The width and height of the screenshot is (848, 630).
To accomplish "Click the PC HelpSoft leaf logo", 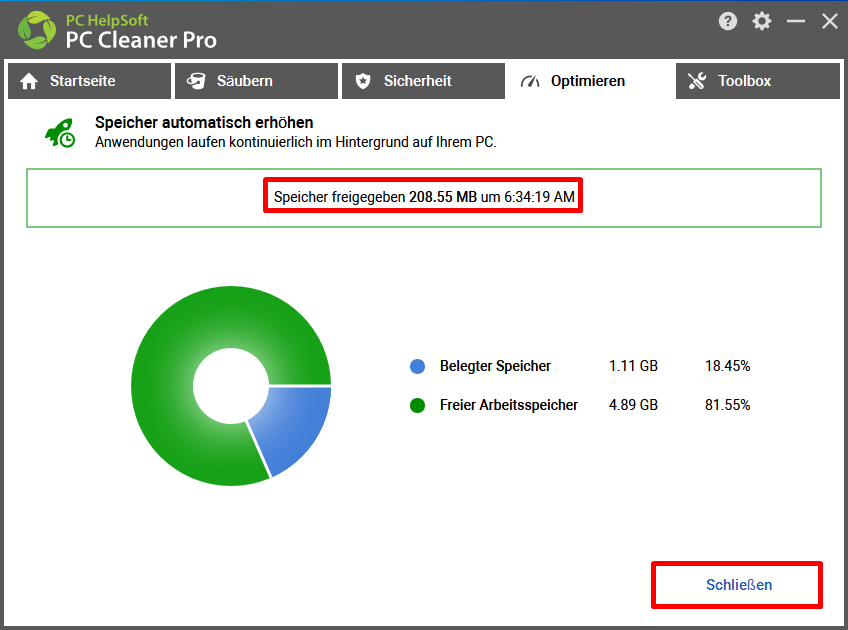I will click(37, 30).
